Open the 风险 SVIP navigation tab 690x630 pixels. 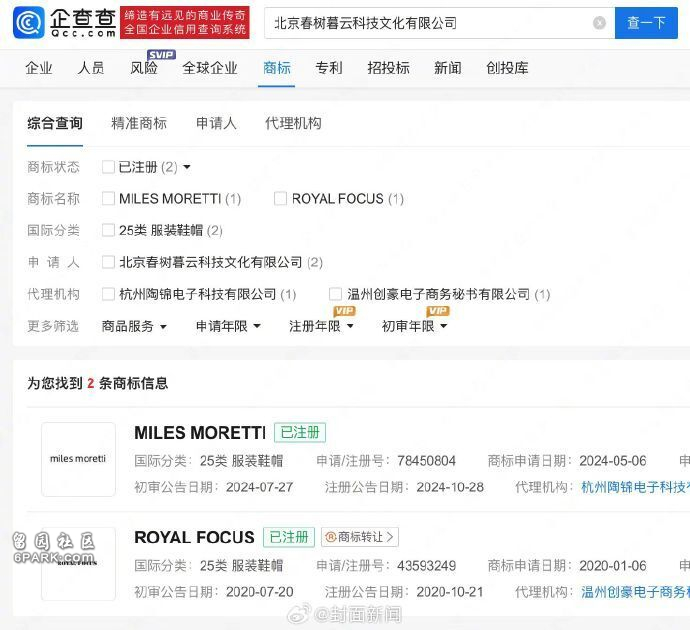pos(144,68)
